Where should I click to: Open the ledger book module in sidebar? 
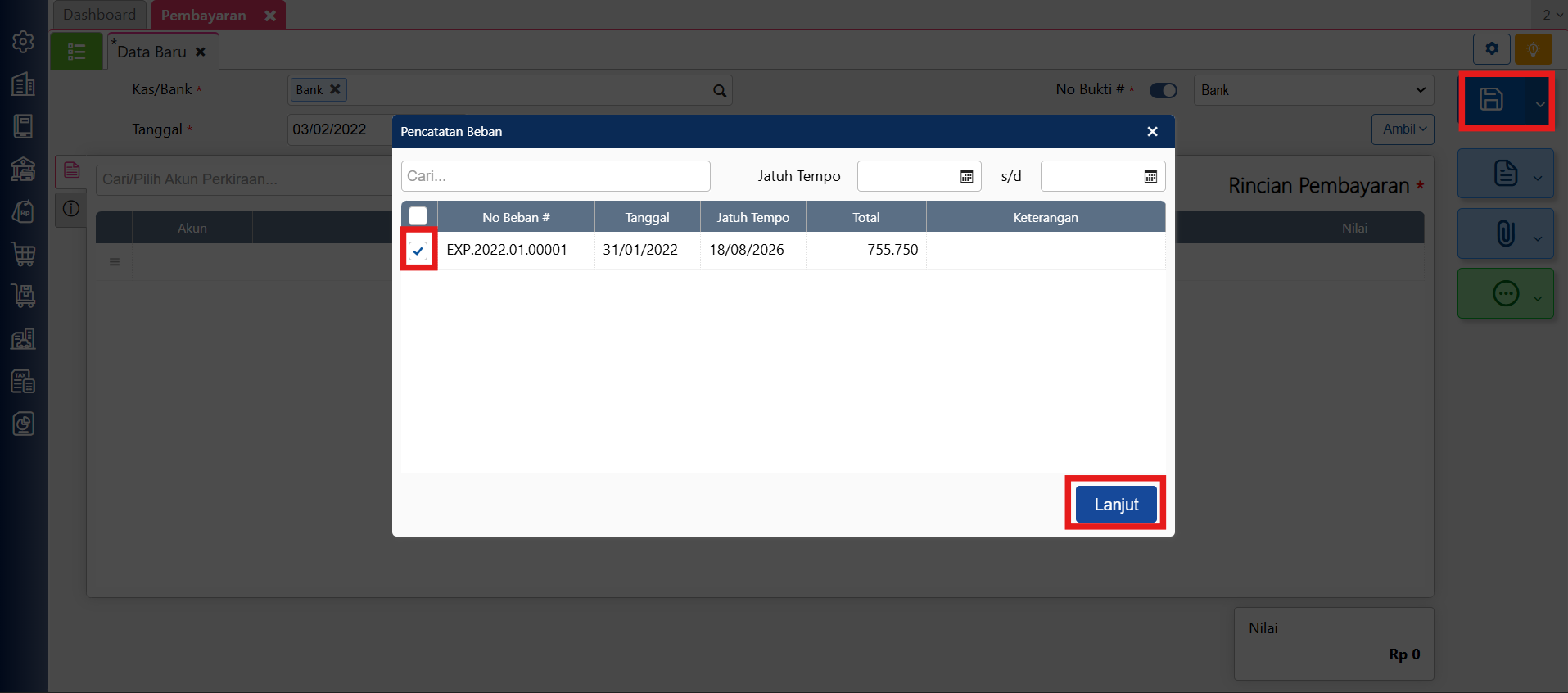23,126
